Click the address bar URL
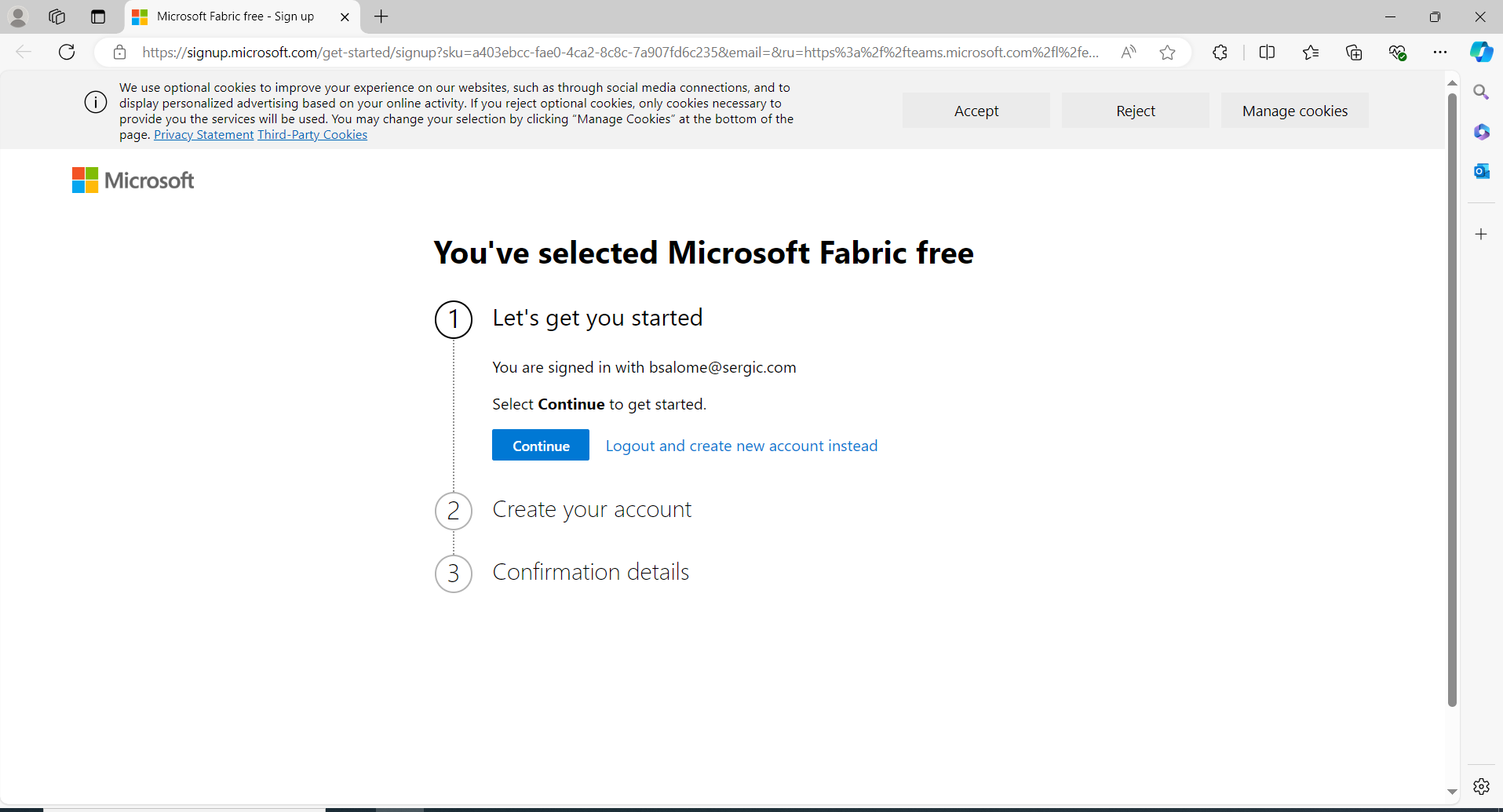1503x812 pixels. click(x=620, y=53)
